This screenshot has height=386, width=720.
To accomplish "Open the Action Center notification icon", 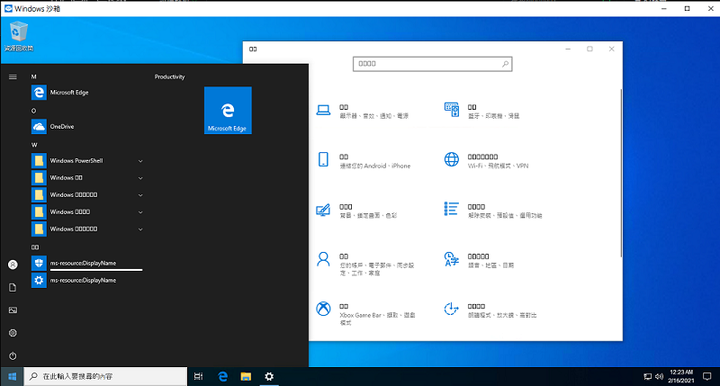I will [707, 376].
